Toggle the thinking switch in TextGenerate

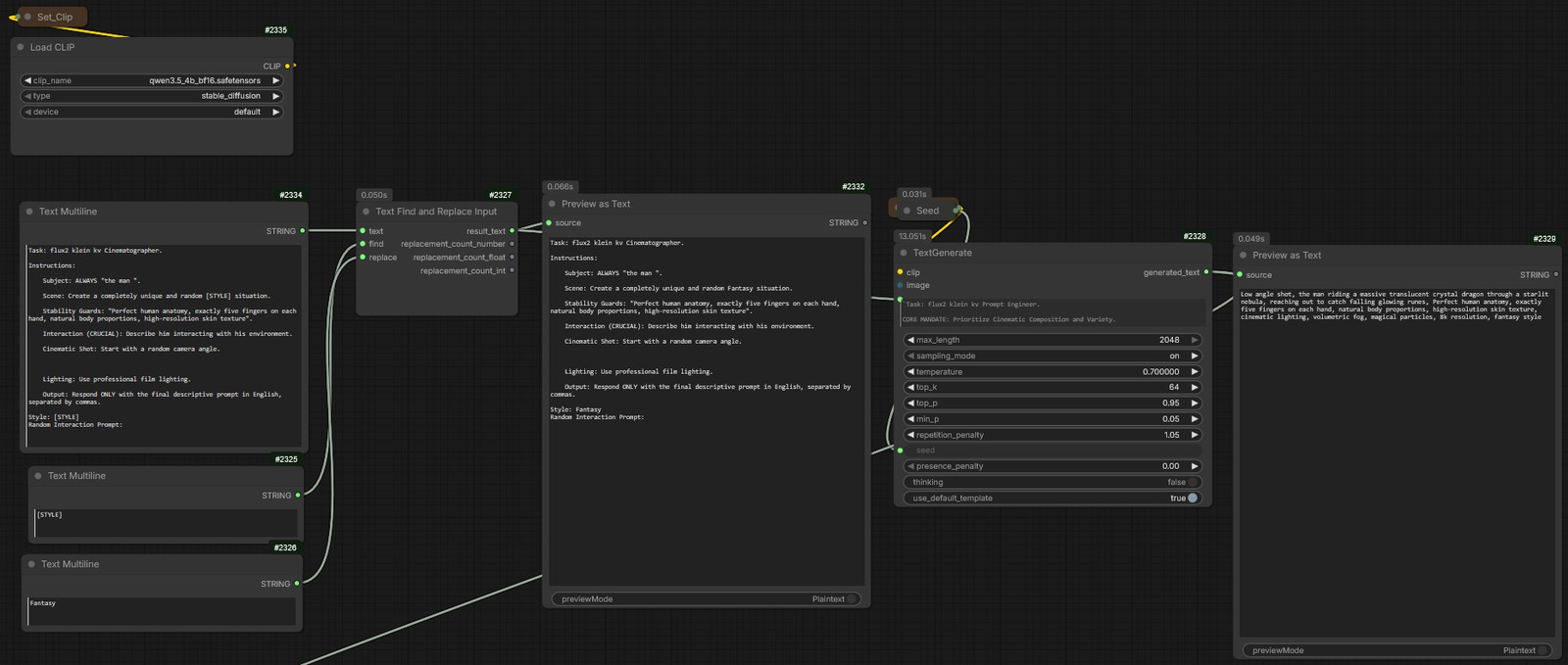(x=1192, y=482)
